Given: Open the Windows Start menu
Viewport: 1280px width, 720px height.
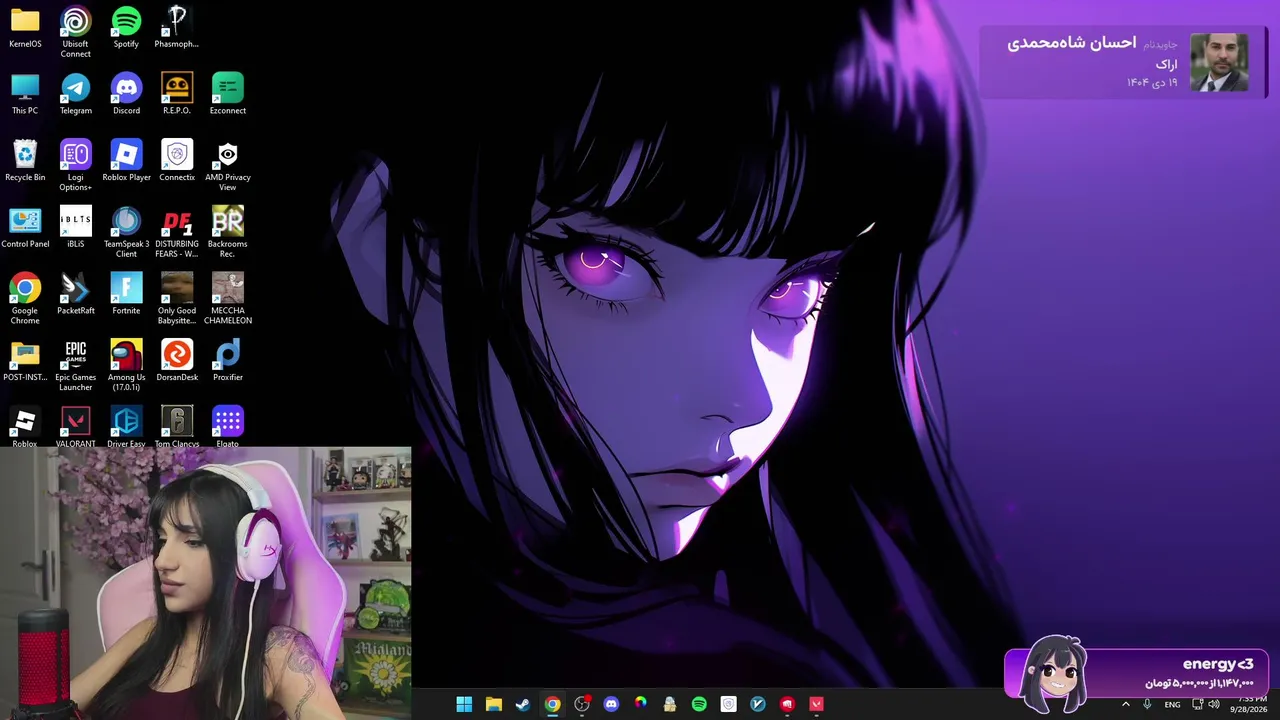Looking at the screenshot, I should [x=464, y=704].
